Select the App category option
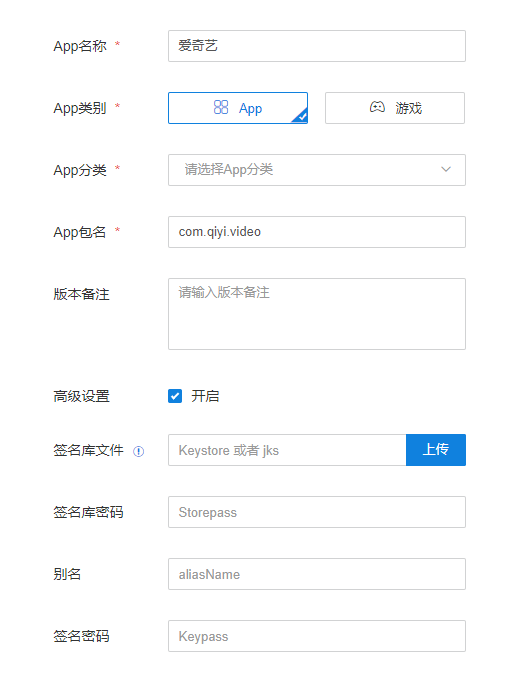 click(238, 108)
